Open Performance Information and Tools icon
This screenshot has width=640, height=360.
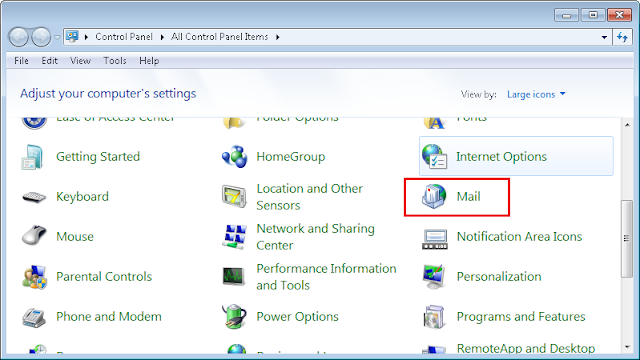[x=234, y=276]
